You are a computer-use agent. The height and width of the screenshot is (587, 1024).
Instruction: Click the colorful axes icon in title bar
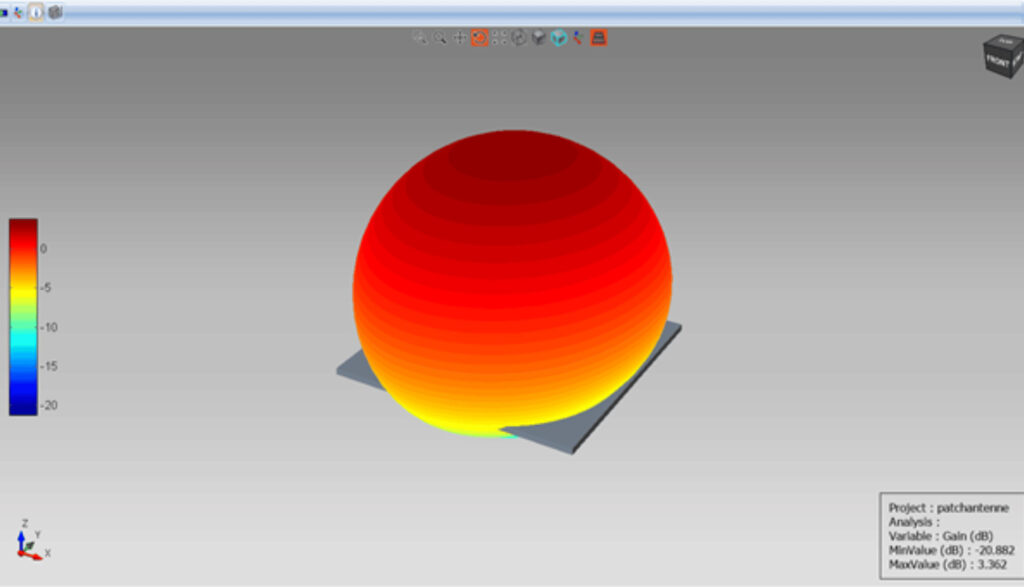point(18,13)
